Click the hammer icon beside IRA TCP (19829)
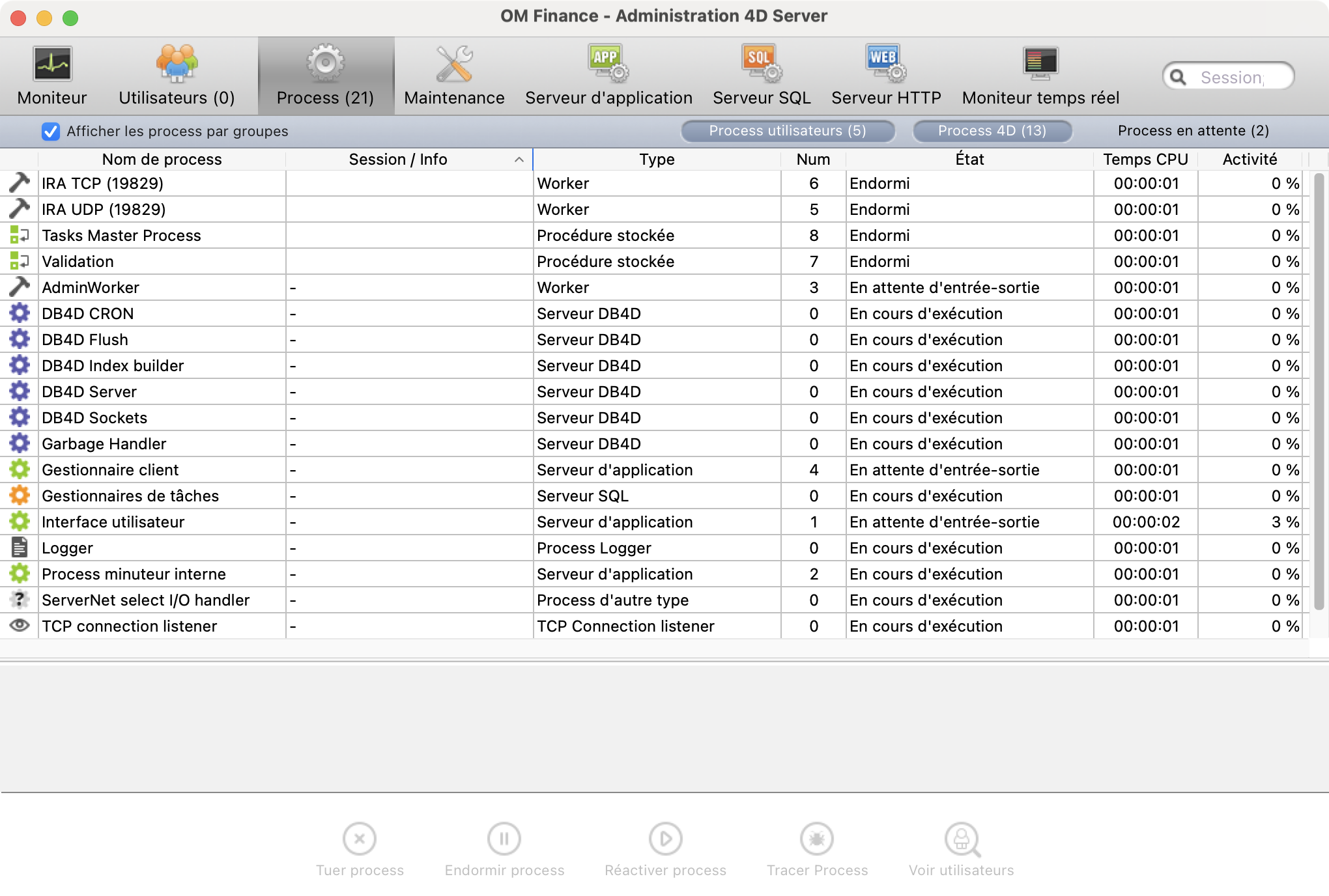 point(20,183)
